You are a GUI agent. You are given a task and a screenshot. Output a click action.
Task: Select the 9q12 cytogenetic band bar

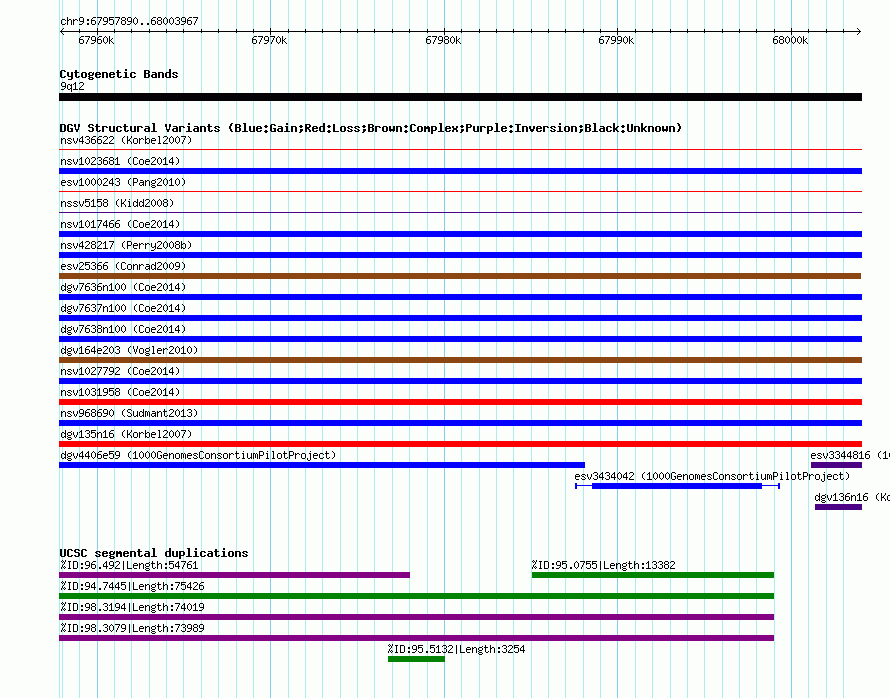click(x=460, y=97)
